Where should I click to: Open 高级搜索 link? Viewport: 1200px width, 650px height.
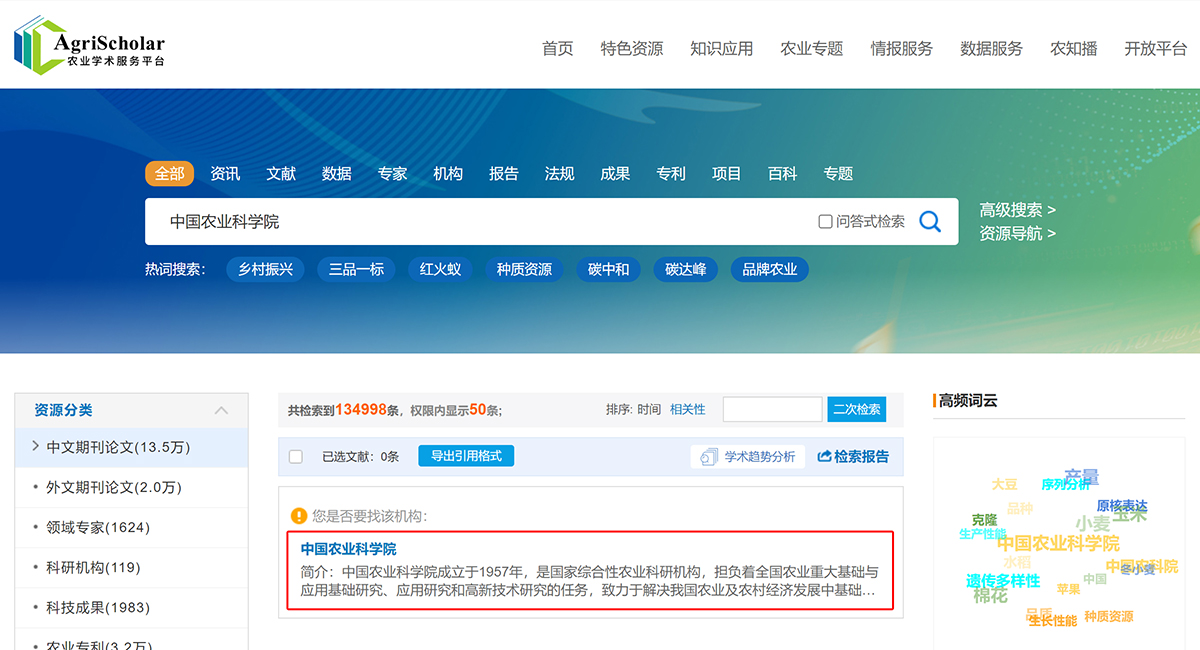(x=1017, y=210)
